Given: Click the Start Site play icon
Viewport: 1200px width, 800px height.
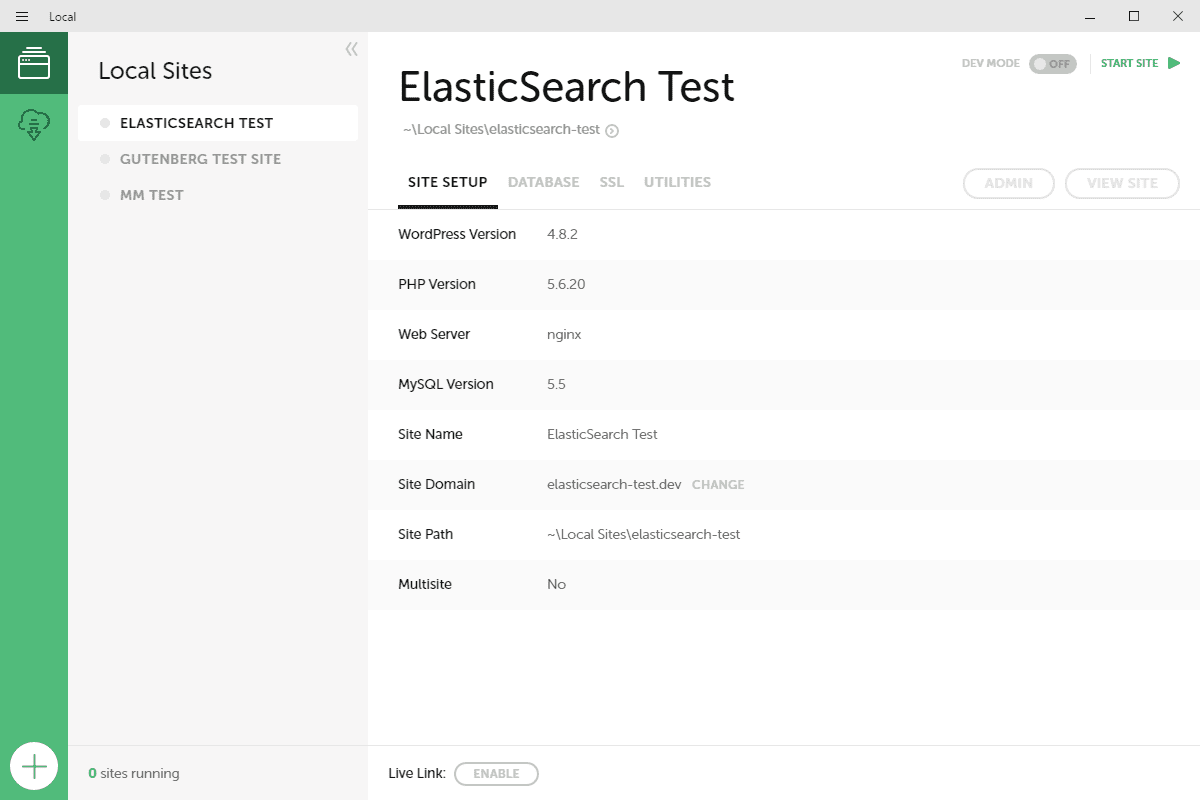Looking at the screenshot, I should [1174, 63].
